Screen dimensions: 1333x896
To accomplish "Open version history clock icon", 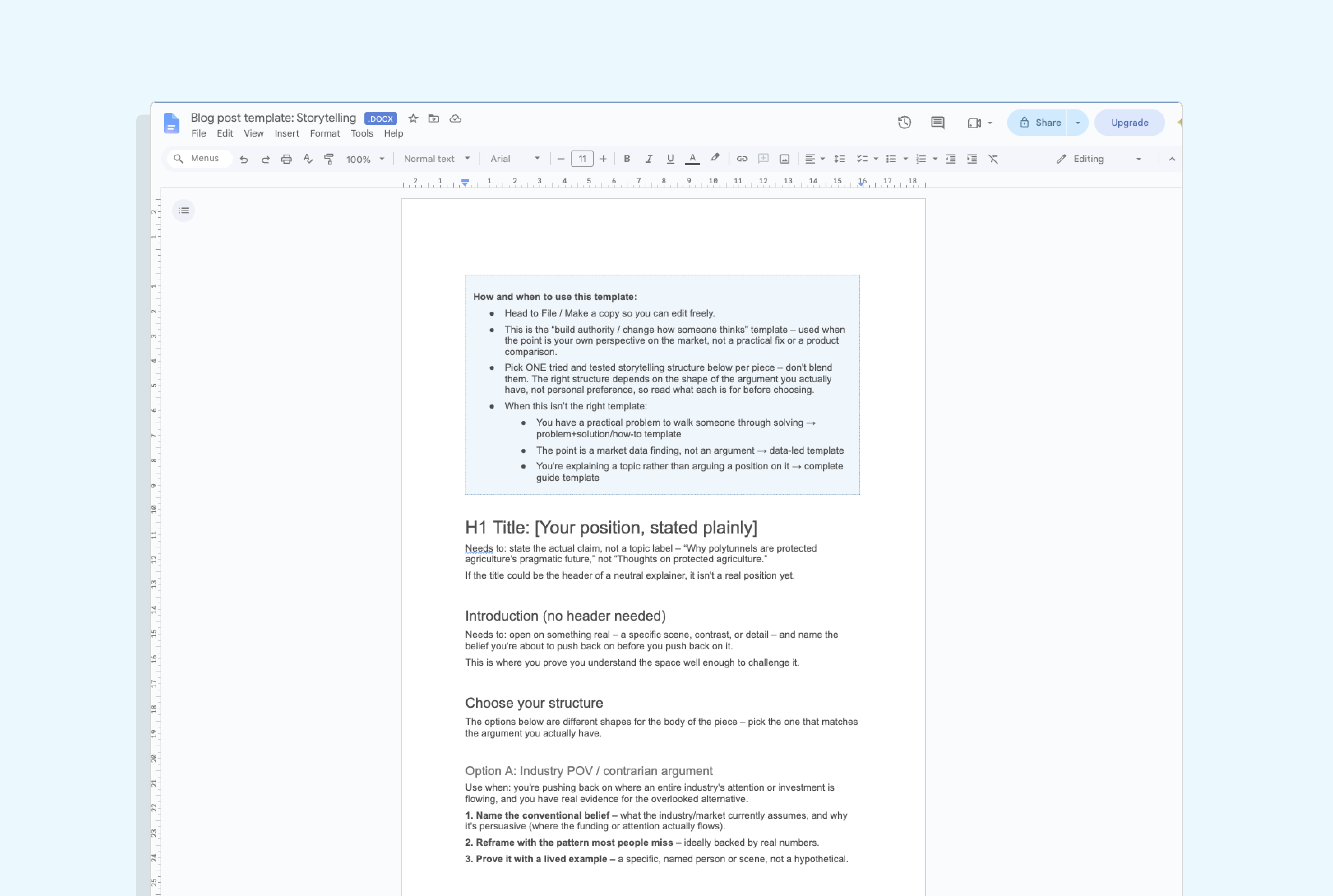I will pyautogui.click(x=904, y=122).
